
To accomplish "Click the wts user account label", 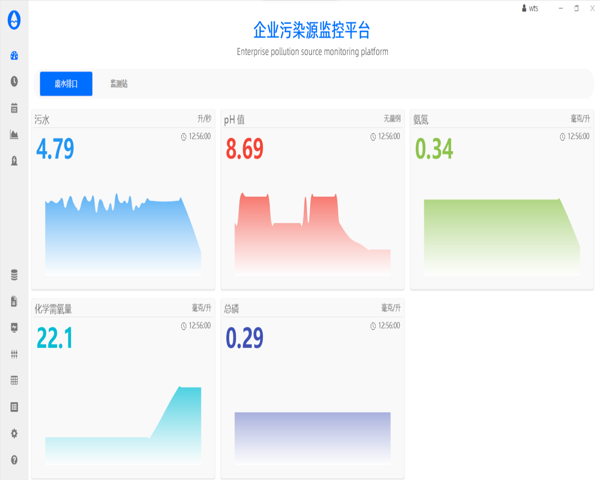I will click(x=530, y=8).
